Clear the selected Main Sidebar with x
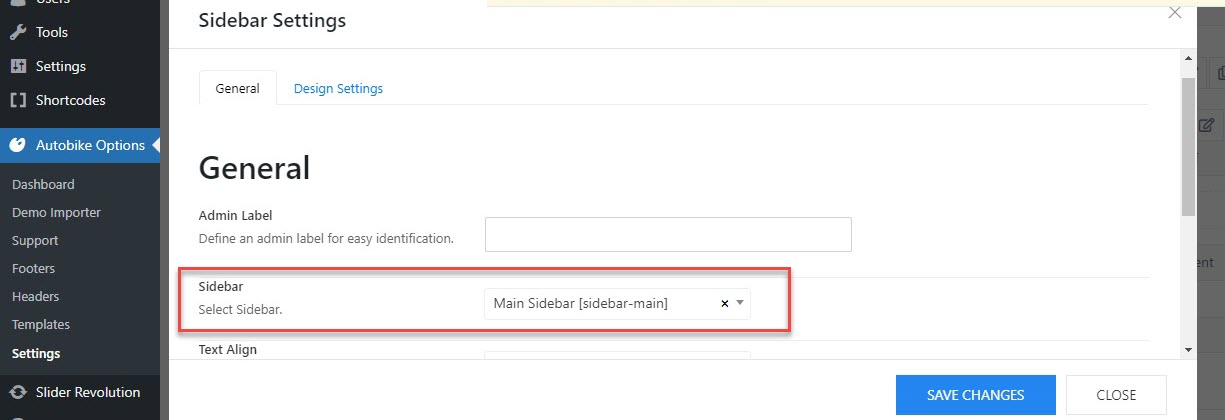 point(724,303)
